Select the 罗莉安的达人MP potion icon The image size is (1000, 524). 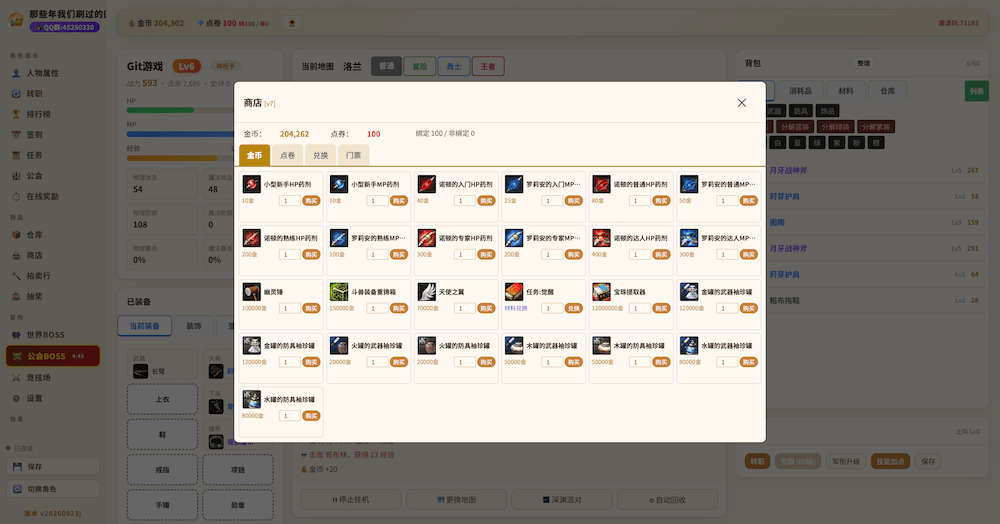[689, 238]
